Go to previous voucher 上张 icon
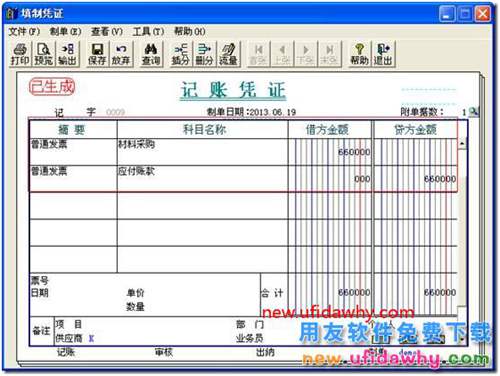Image resolution: width=500 pixels, height=376 pixels. 282,54
